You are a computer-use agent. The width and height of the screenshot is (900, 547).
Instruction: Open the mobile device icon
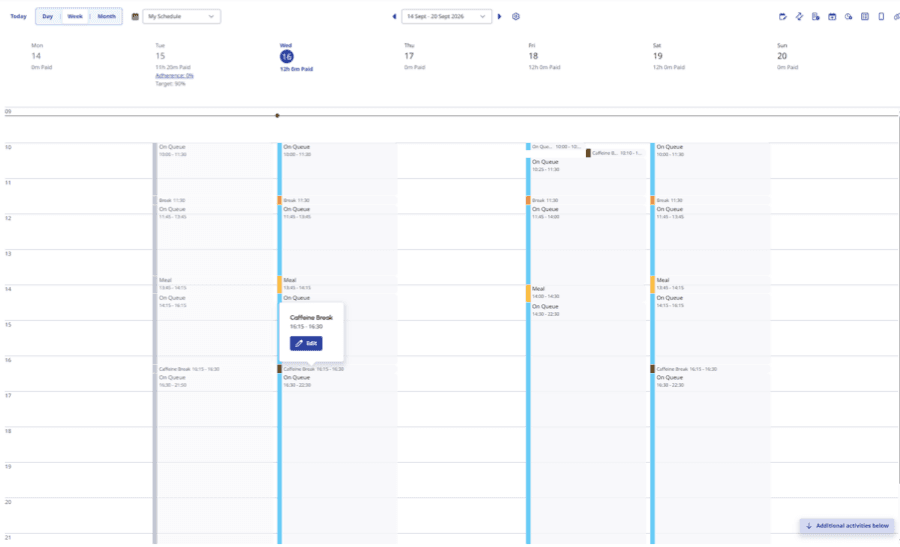tap(881, 17)
